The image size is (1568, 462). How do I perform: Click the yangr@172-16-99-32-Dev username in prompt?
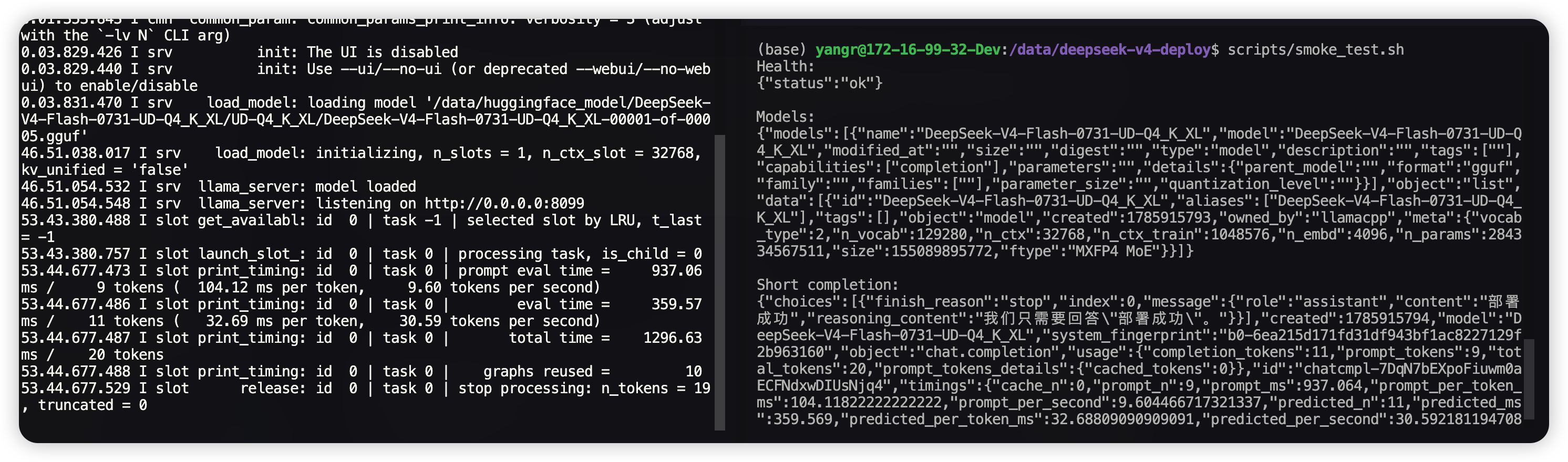907,50
